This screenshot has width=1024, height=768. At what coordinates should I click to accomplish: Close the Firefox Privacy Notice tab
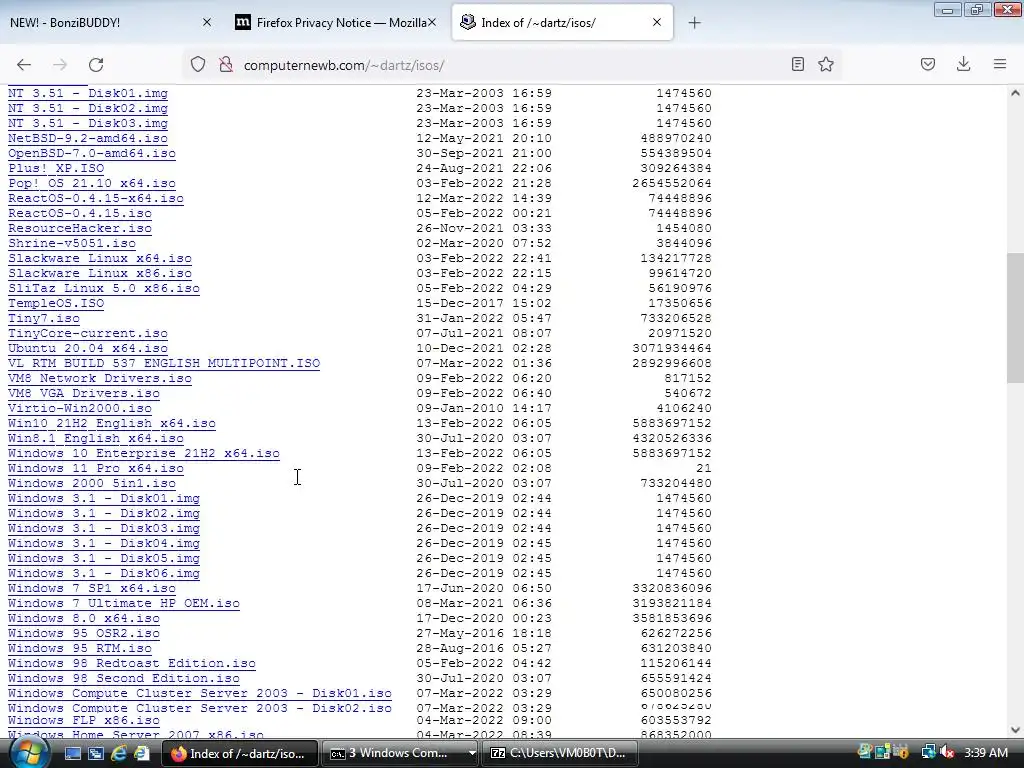[432, 22]
